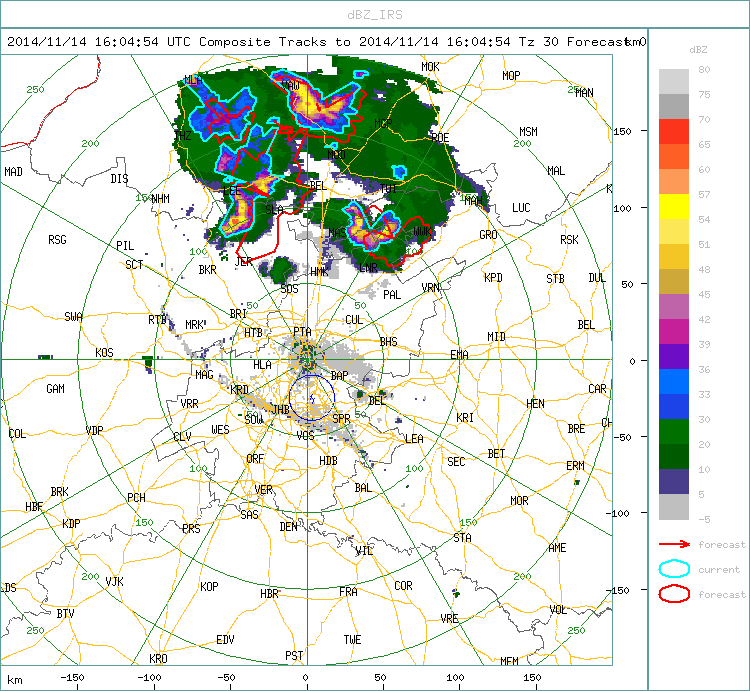Click the MSM station label
Image resolution: width=750 pixels, height=691 pixels.
click(x=529, y=132)
